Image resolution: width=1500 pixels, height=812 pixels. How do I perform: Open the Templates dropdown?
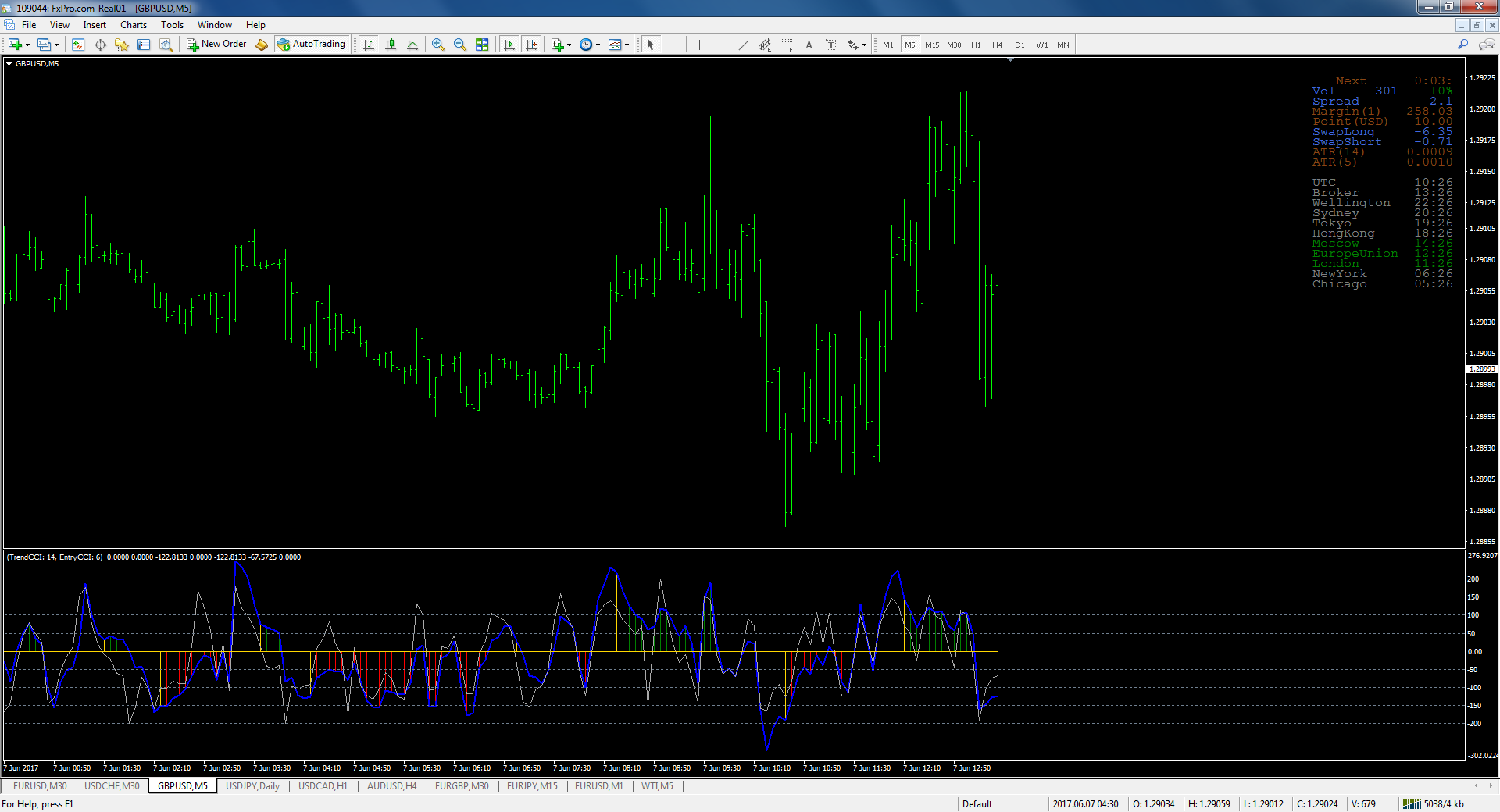point(619,45)
